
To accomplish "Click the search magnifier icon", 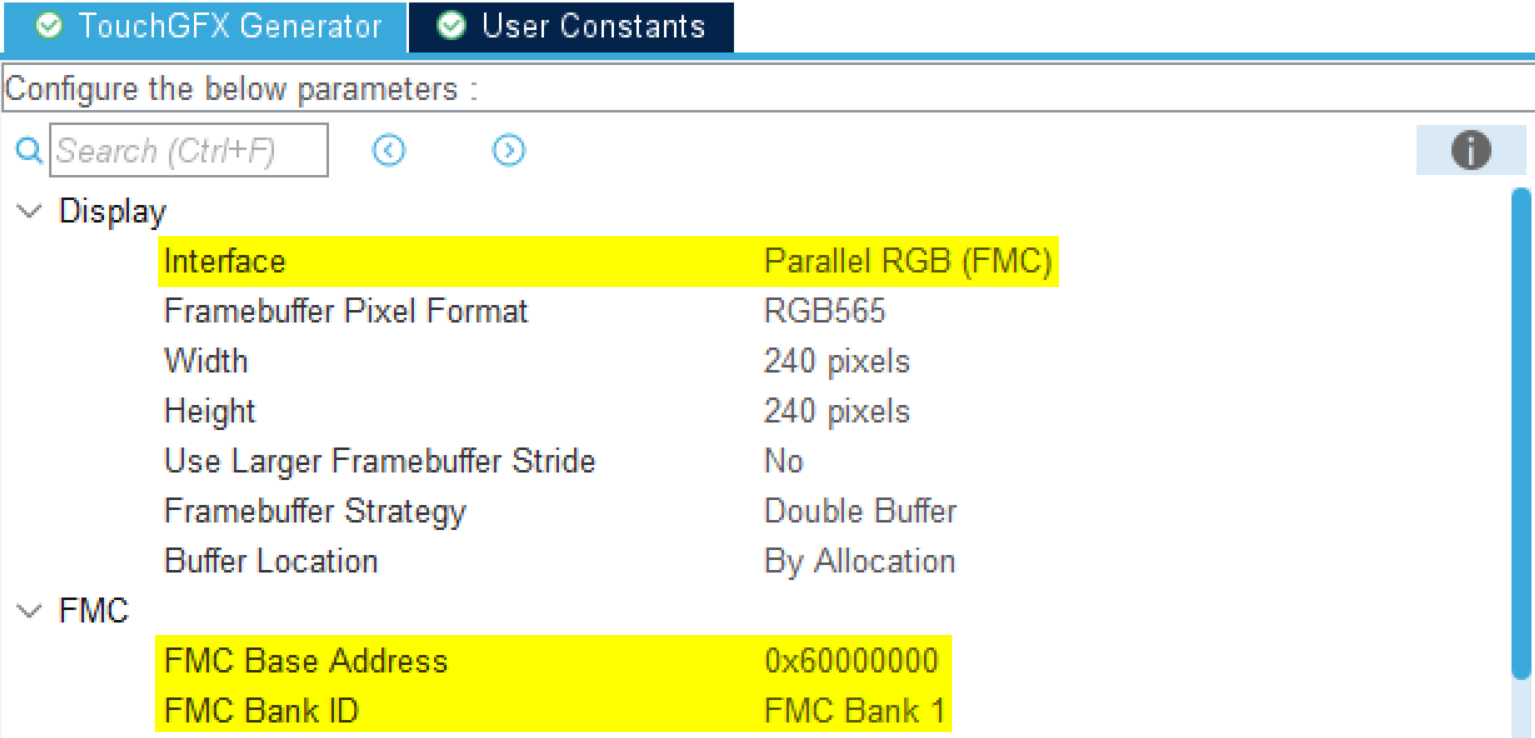I will 29,151.
